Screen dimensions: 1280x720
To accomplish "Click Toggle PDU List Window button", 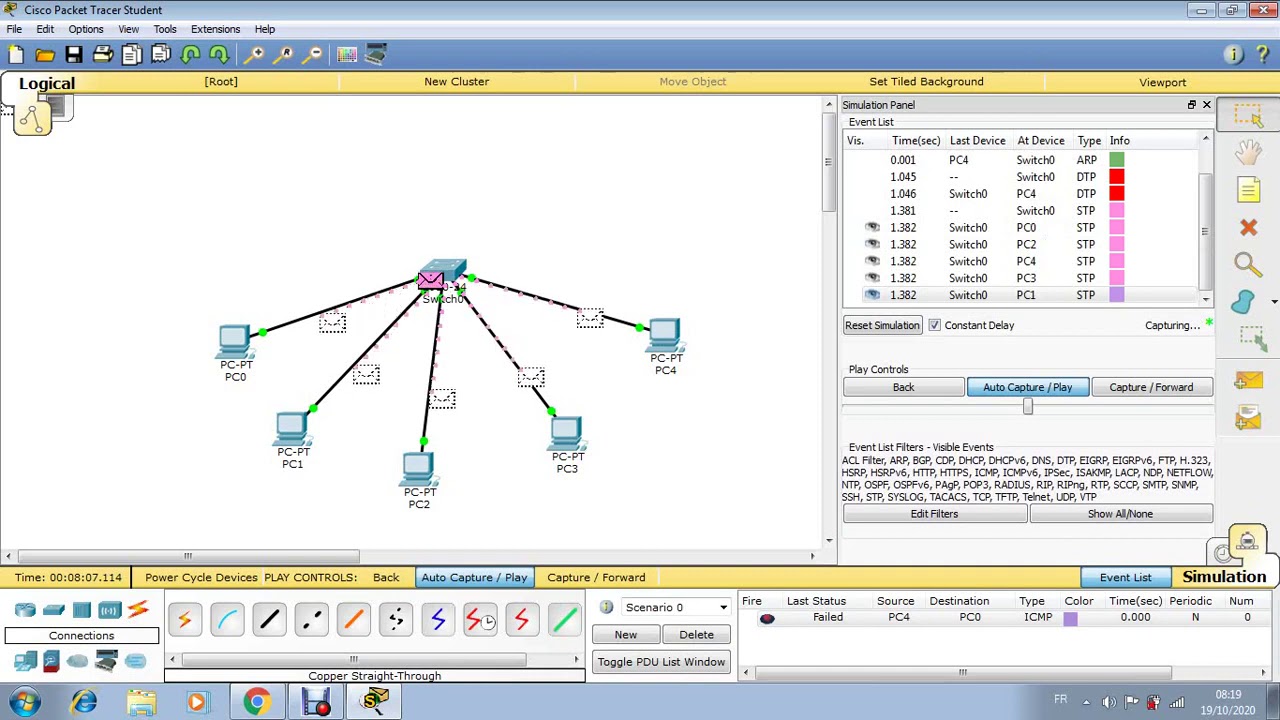I will point(661,662).
